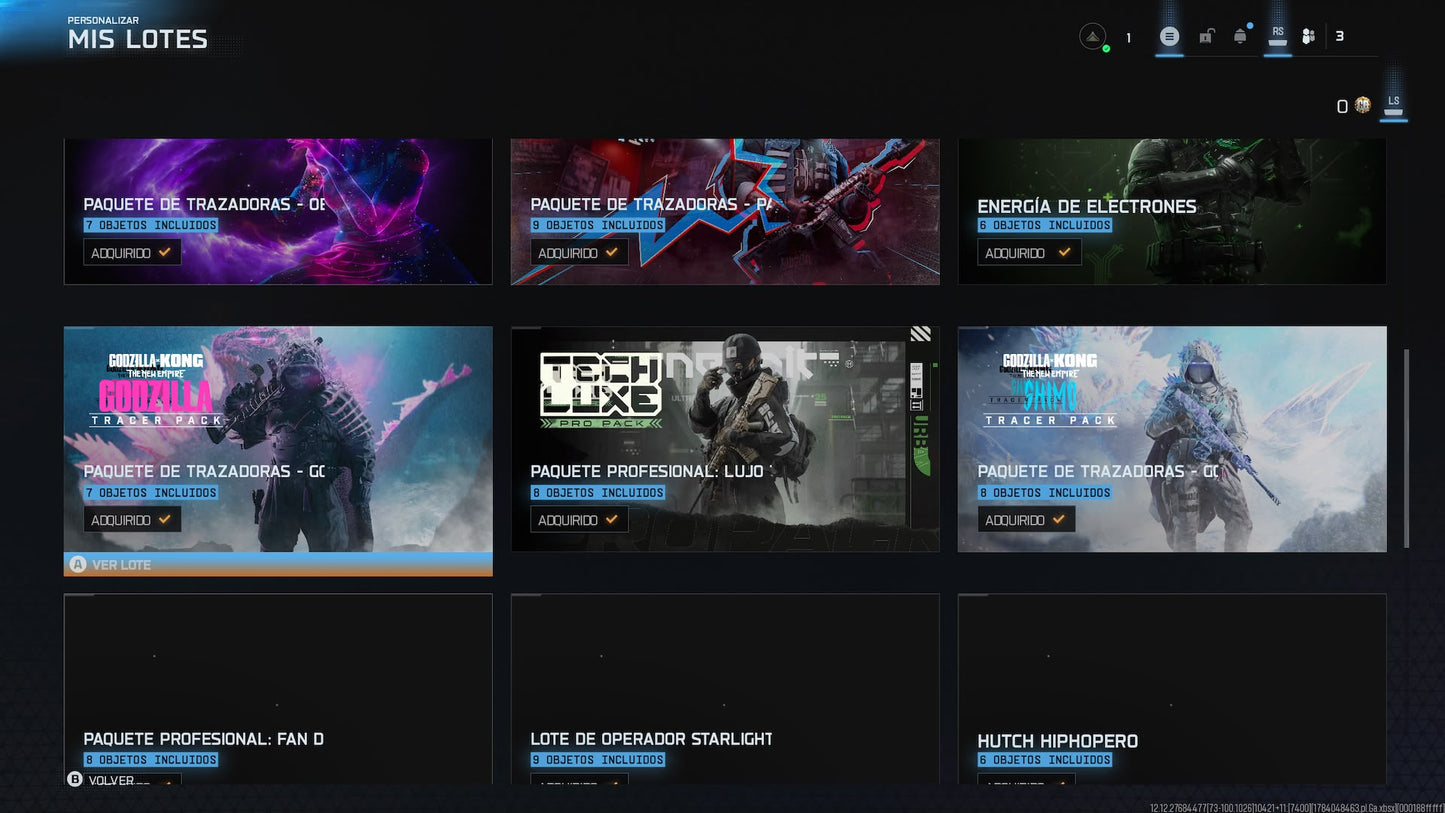Screen dimensions: 1445x813
Task: Click the striped corner icon on Tech Luxe card
Action: [921, 334]
